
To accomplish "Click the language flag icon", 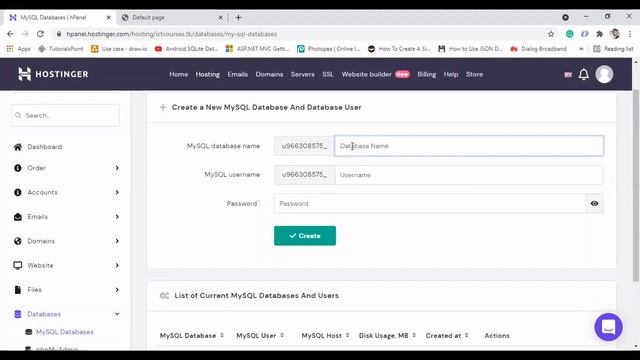I will 568,74.
